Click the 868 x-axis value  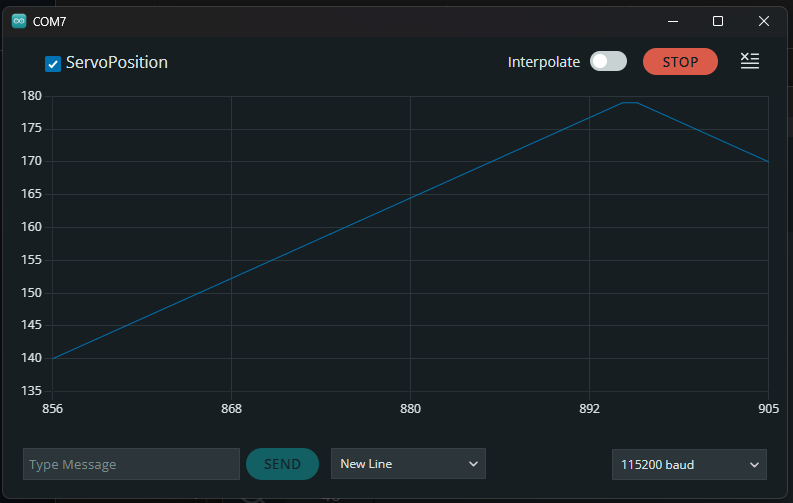pos(231,409)
